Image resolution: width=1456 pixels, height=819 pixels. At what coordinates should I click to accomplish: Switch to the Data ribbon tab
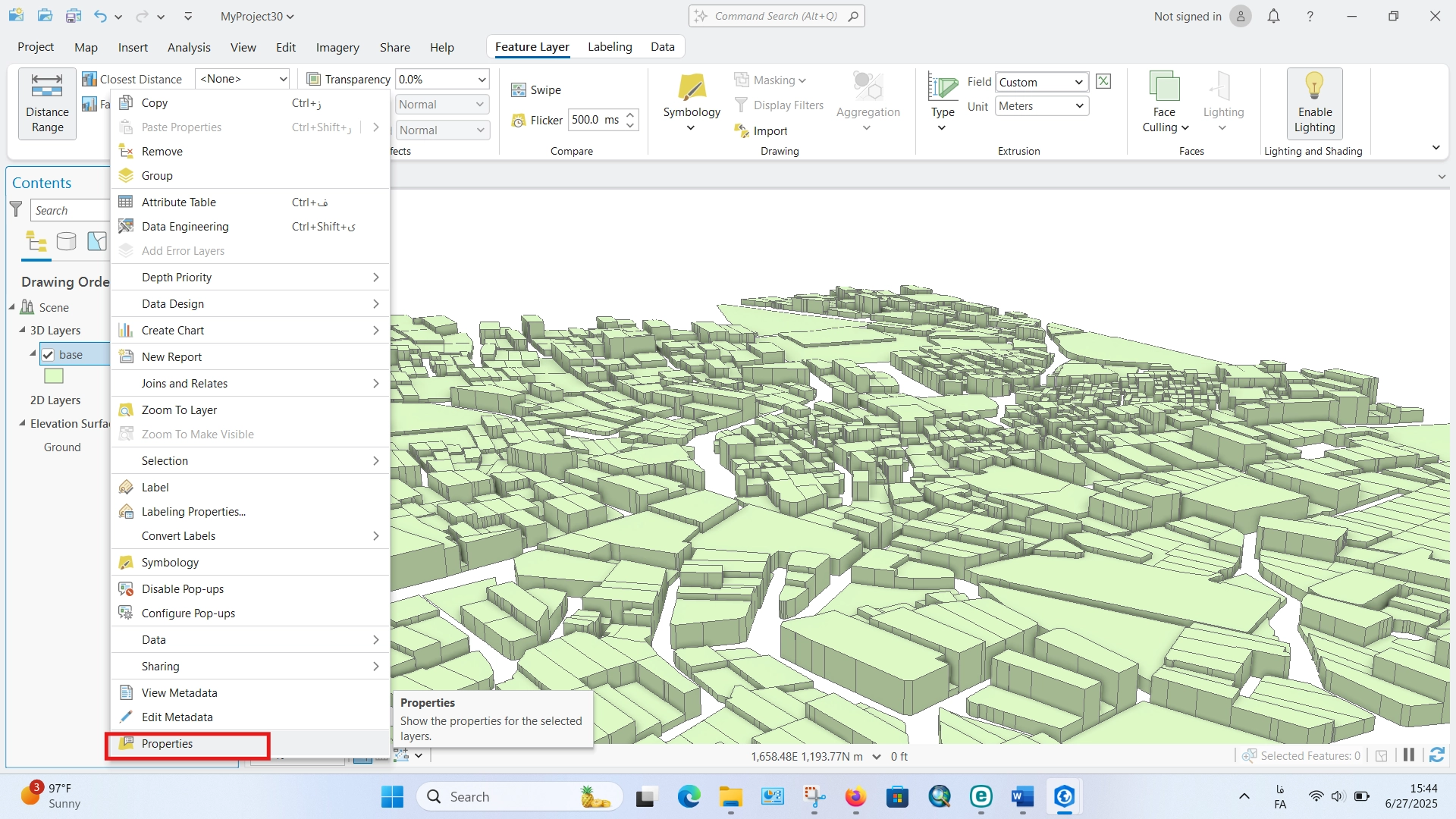click(662, 47)
